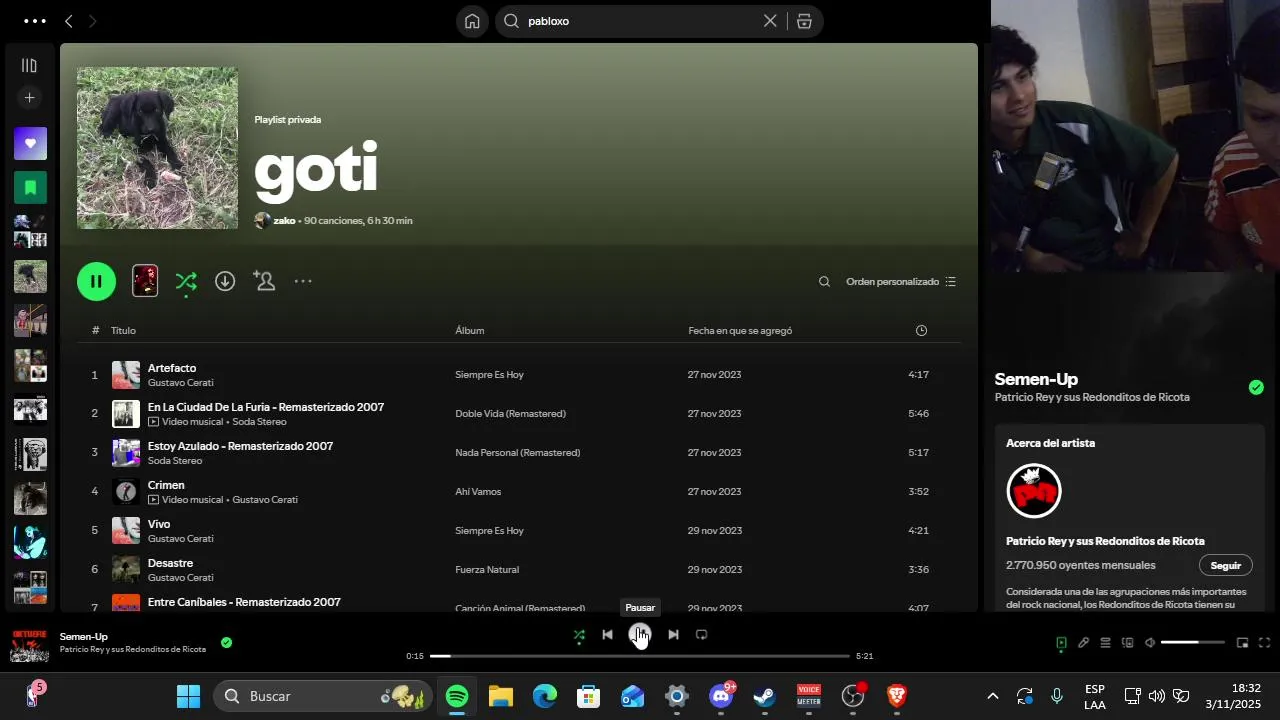Open the Browse icon next to search
This screenshot has height=720, width=1280.
click(804, 21)
